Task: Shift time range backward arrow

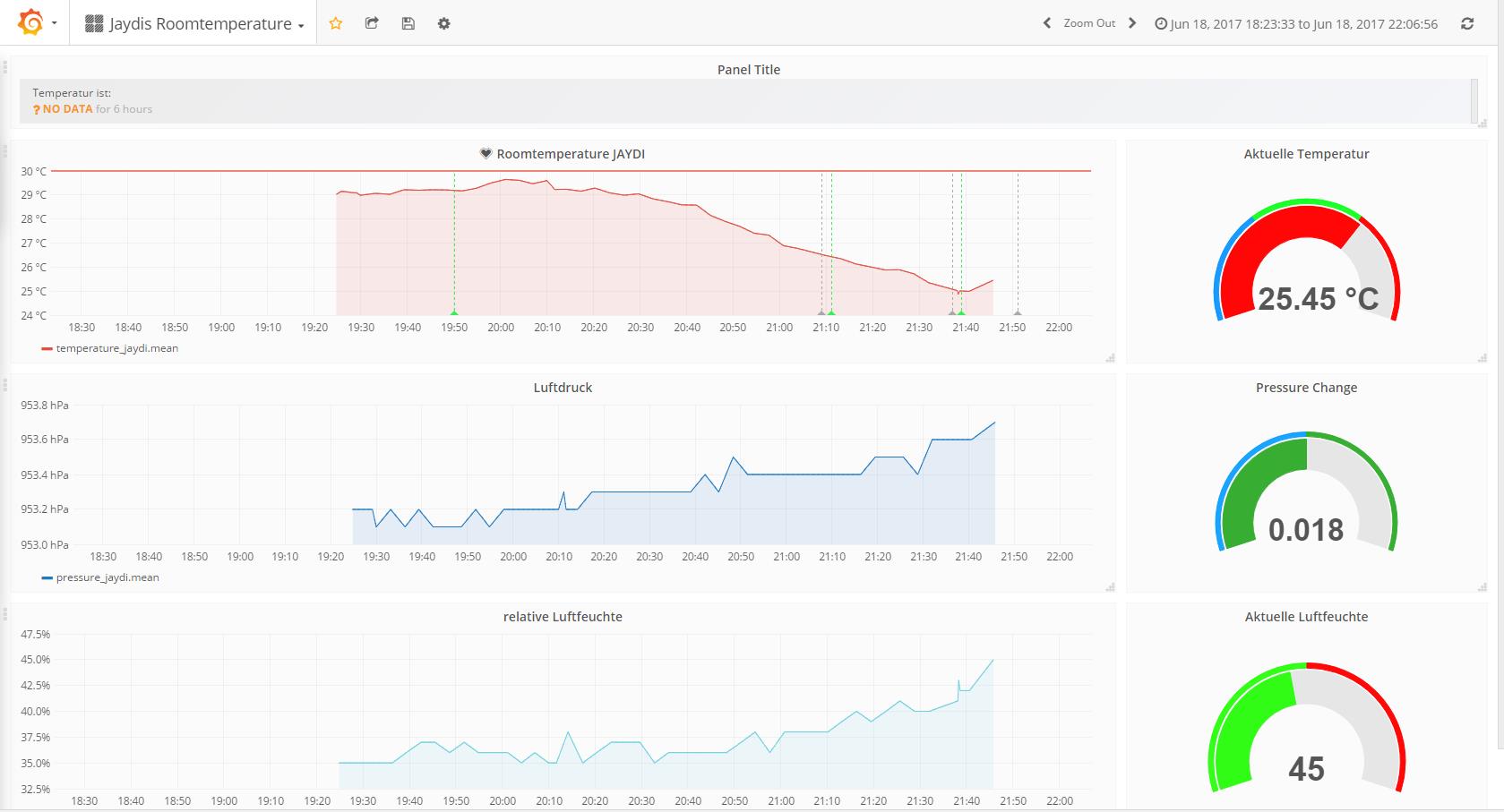Action: click(x=1046, y=23)
